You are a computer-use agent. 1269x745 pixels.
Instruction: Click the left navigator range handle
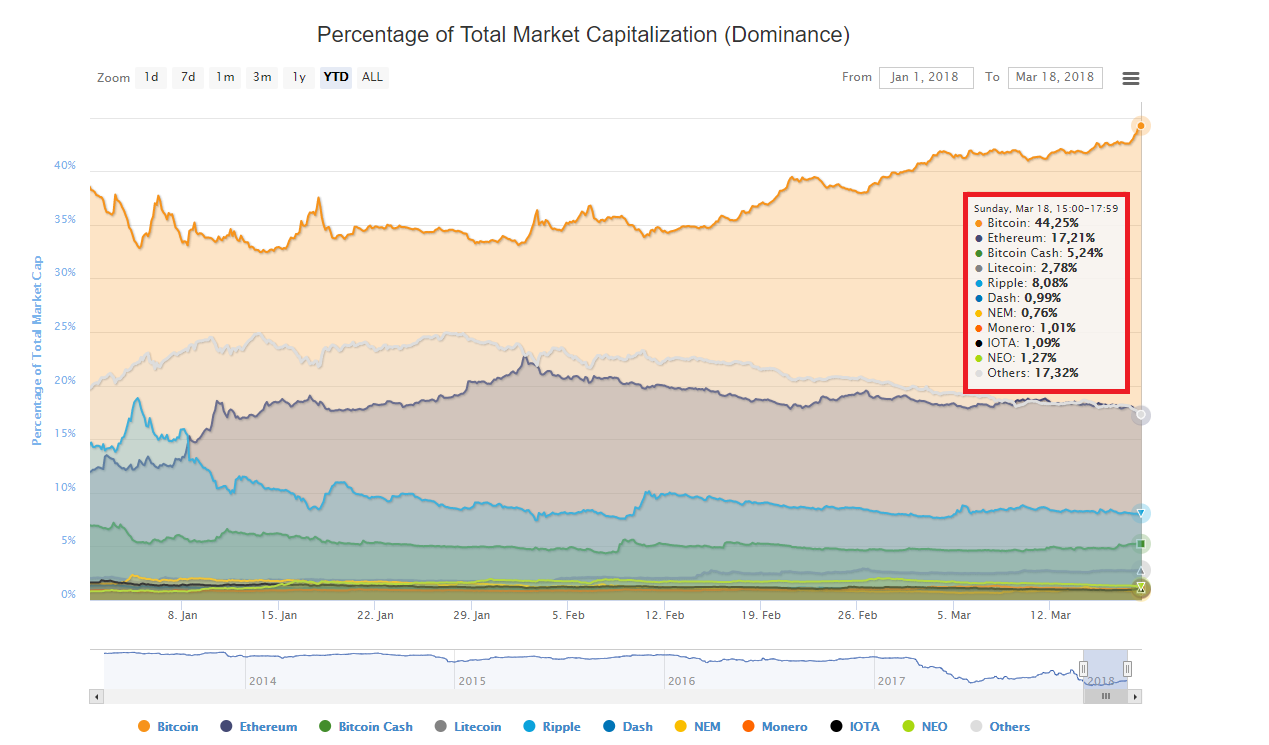(1083, 669)
